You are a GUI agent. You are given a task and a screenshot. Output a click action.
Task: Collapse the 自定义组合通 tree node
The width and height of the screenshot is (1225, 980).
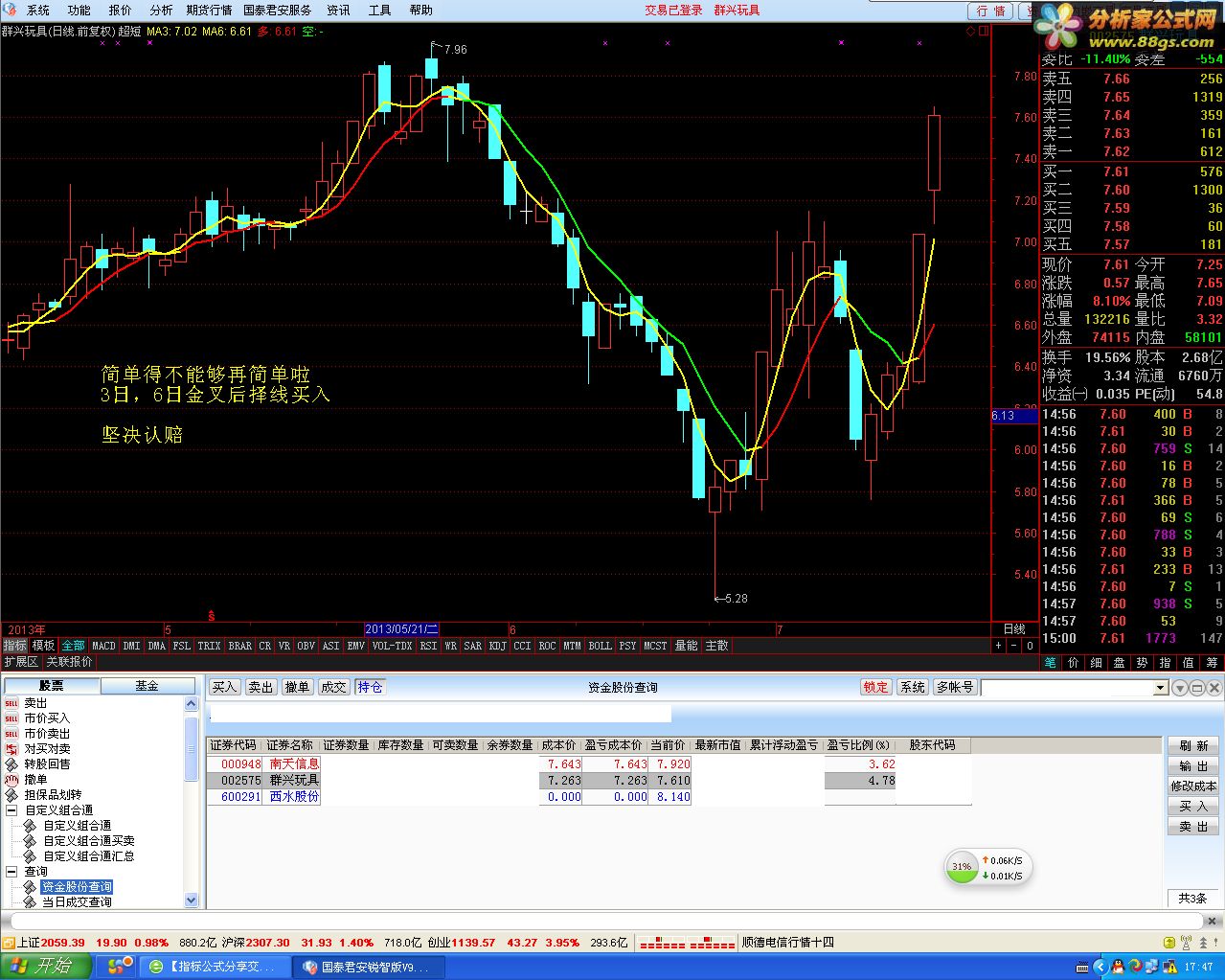[11, 810]
